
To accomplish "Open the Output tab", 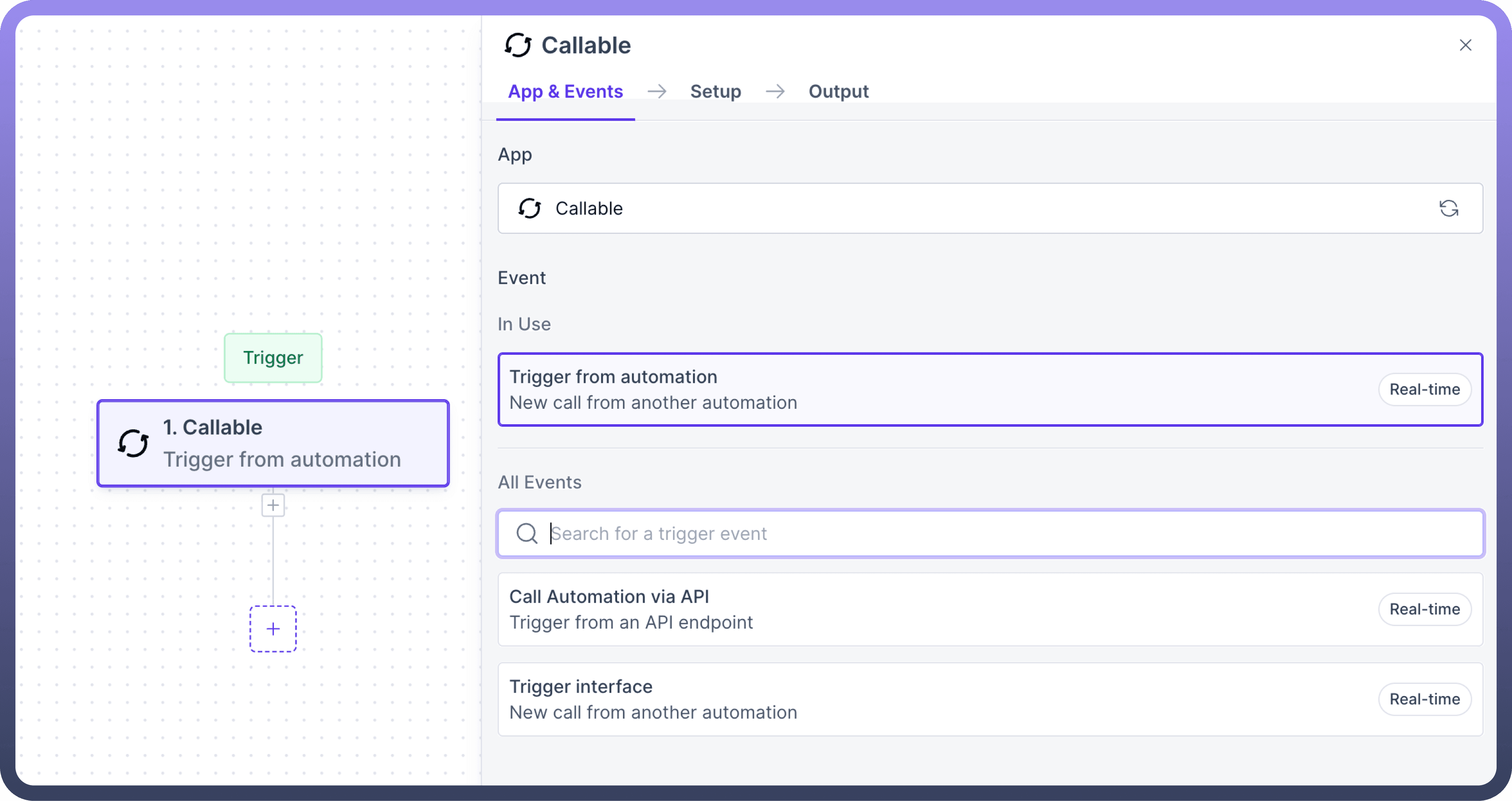I will (x=838, y=91).
